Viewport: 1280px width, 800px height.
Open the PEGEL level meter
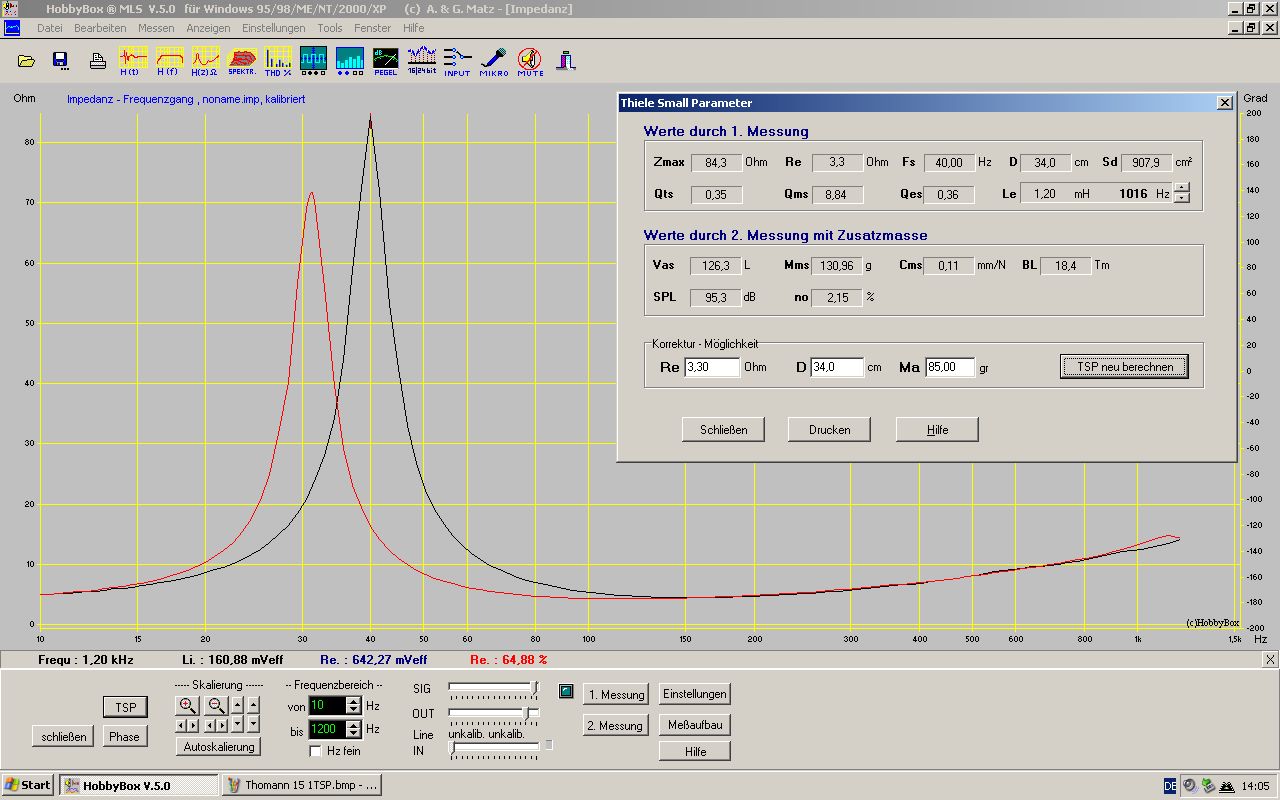pos(385,60)
